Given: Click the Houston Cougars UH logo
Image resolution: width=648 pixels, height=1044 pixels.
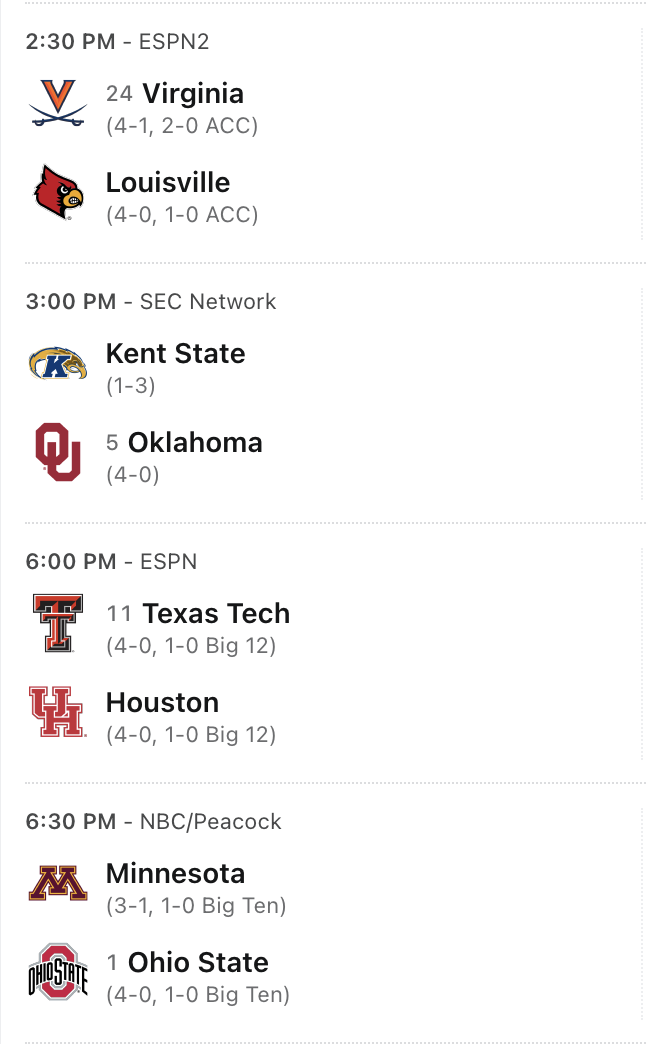Looking at the screenshot, I should 57,712.
